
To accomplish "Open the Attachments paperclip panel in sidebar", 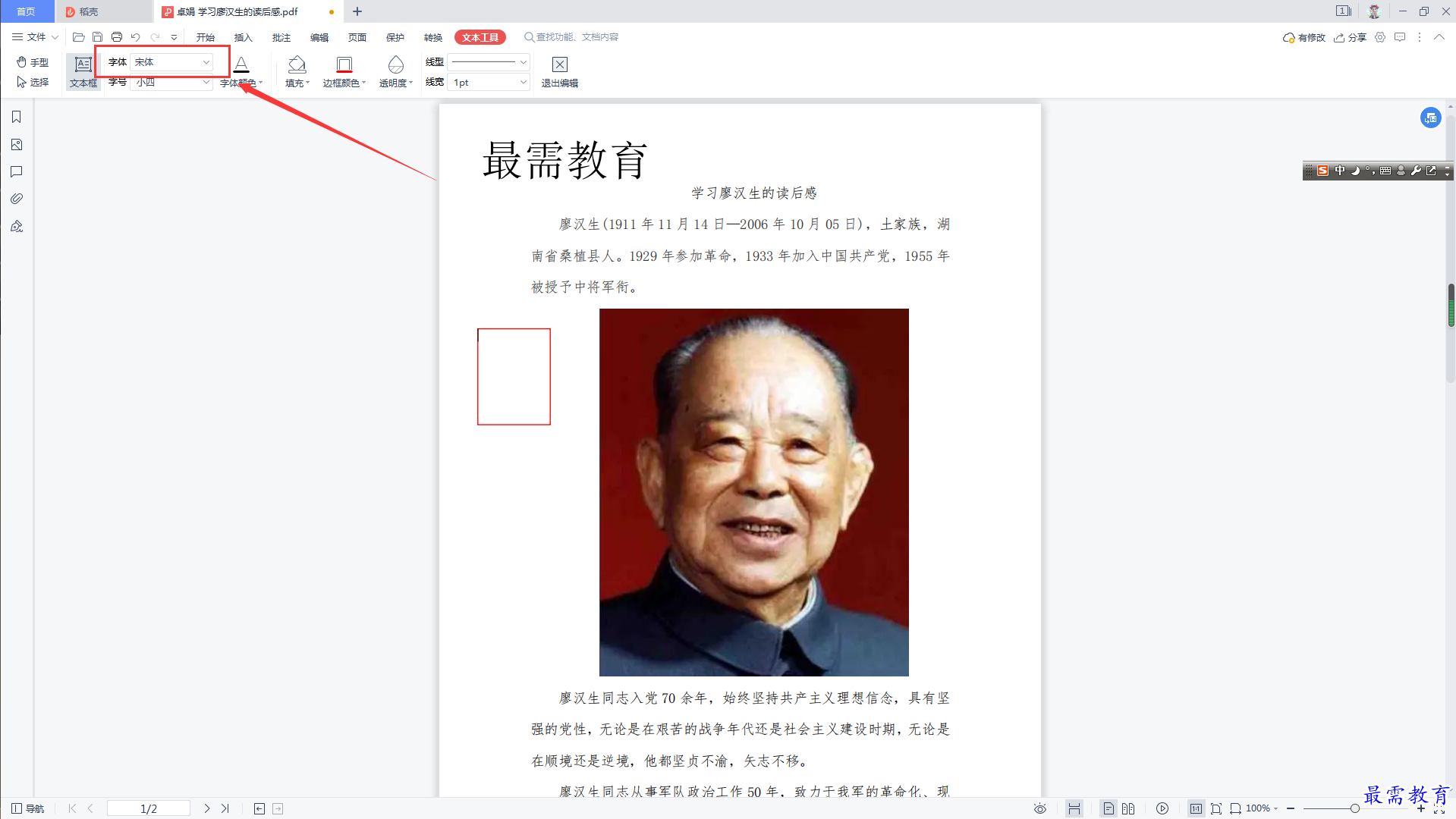I will tap(16, 199).
